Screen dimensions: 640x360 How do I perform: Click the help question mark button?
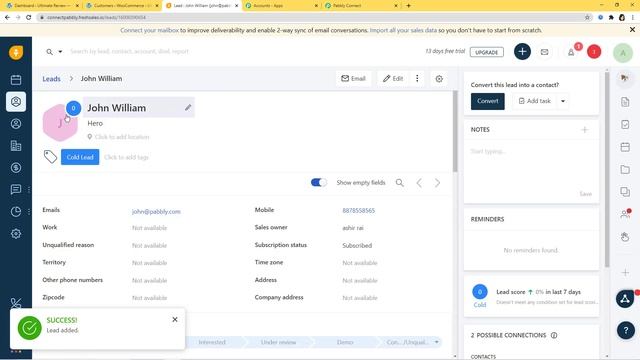coord(626,330)
